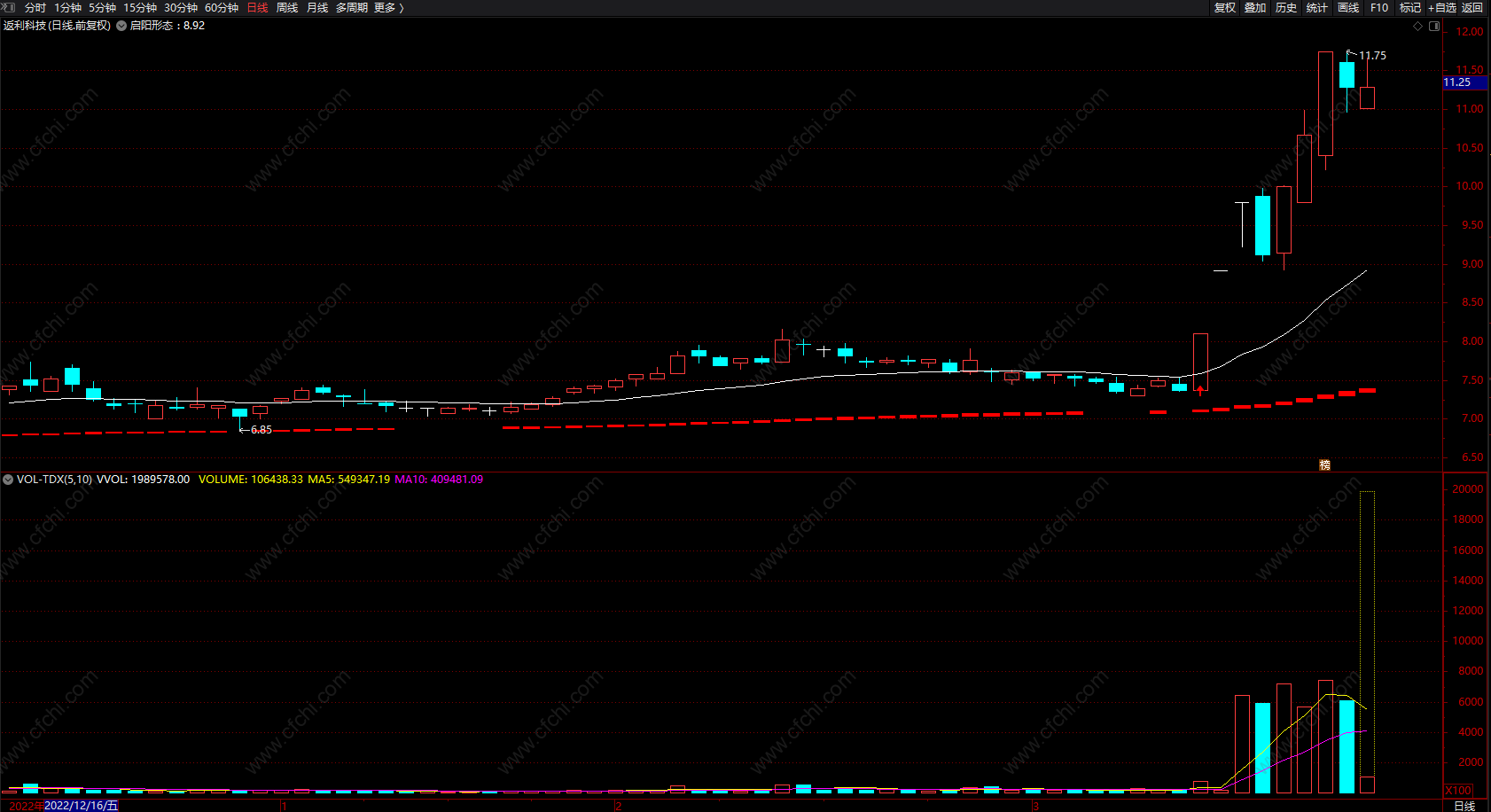Select the 日线 daily chart tab

coord(257,7)
